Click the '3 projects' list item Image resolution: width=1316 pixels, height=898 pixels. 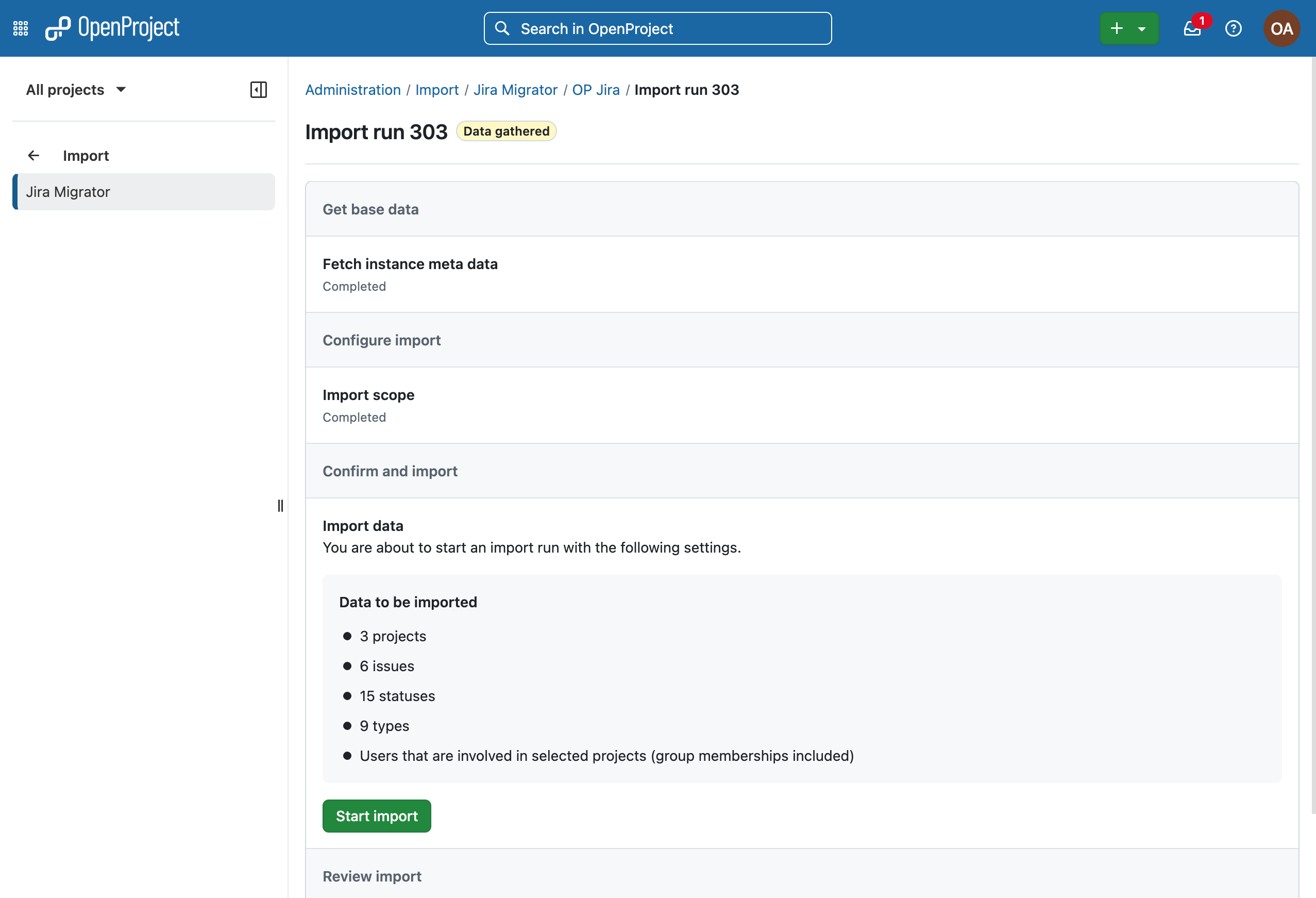tap(393, 636)
